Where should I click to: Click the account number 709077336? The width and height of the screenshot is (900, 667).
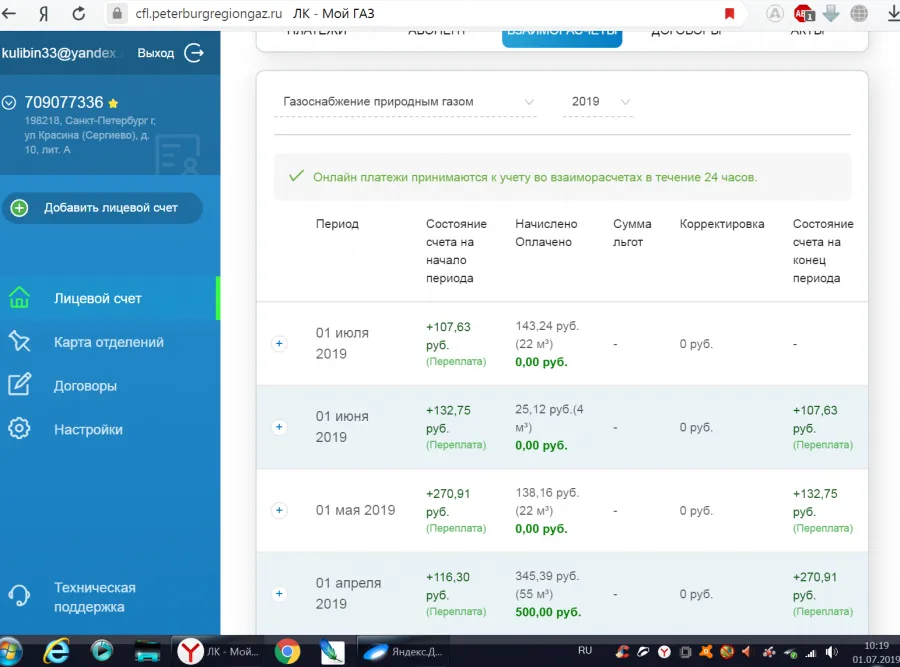coord(64,102)
